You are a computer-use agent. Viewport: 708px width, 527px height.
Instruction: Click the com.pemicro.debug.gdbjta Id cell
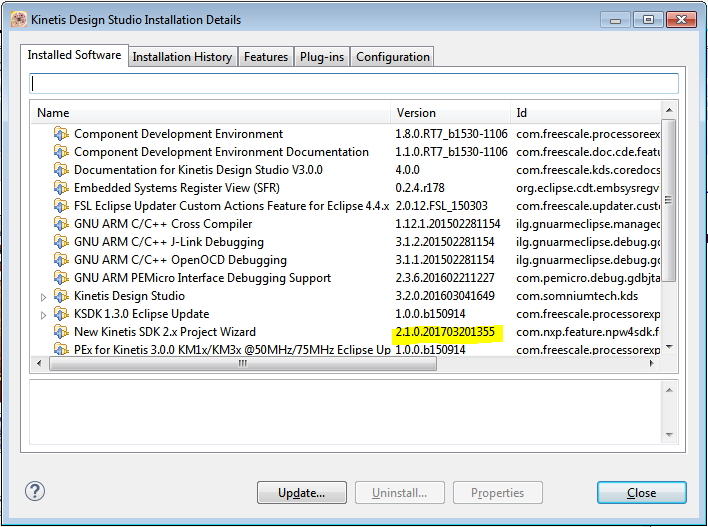pyautogui.click(x=588, y=278)
